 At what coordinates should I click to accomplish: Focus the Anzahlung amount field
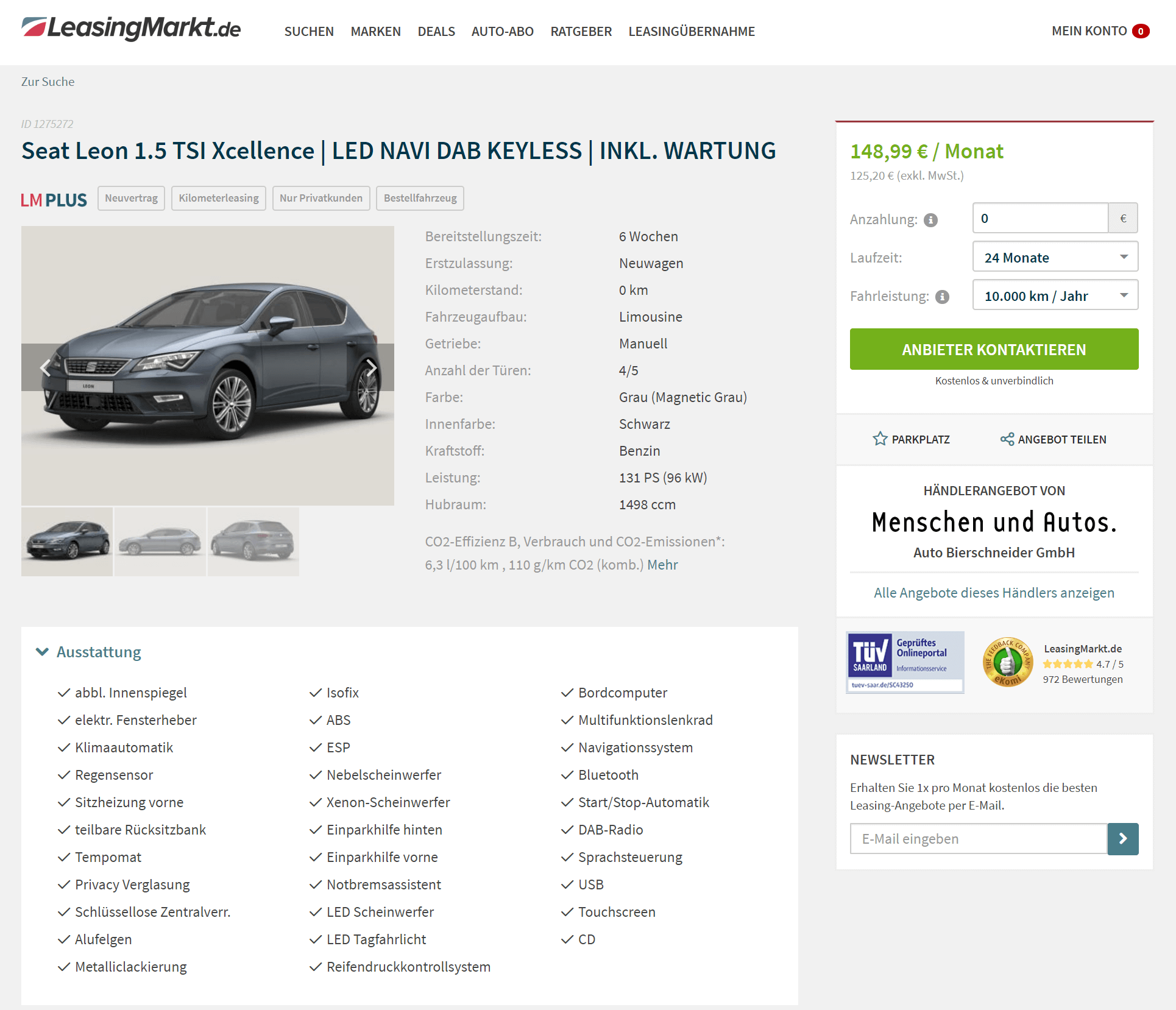(x=1040, y=218)
